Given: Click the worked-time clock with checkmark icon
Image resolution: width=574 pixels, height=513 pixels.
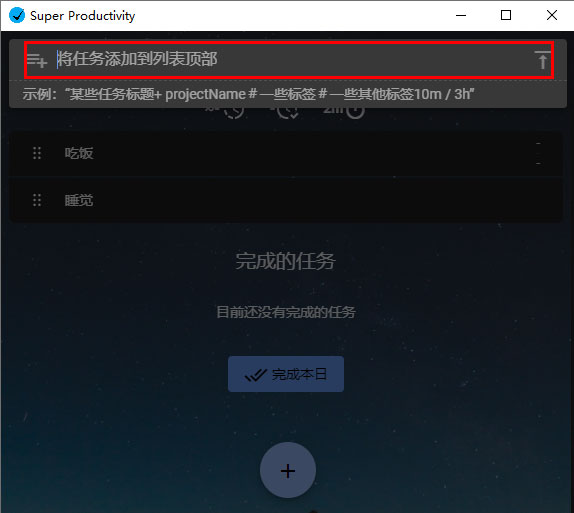Looking at the screenshot, I should coord(287,112).
